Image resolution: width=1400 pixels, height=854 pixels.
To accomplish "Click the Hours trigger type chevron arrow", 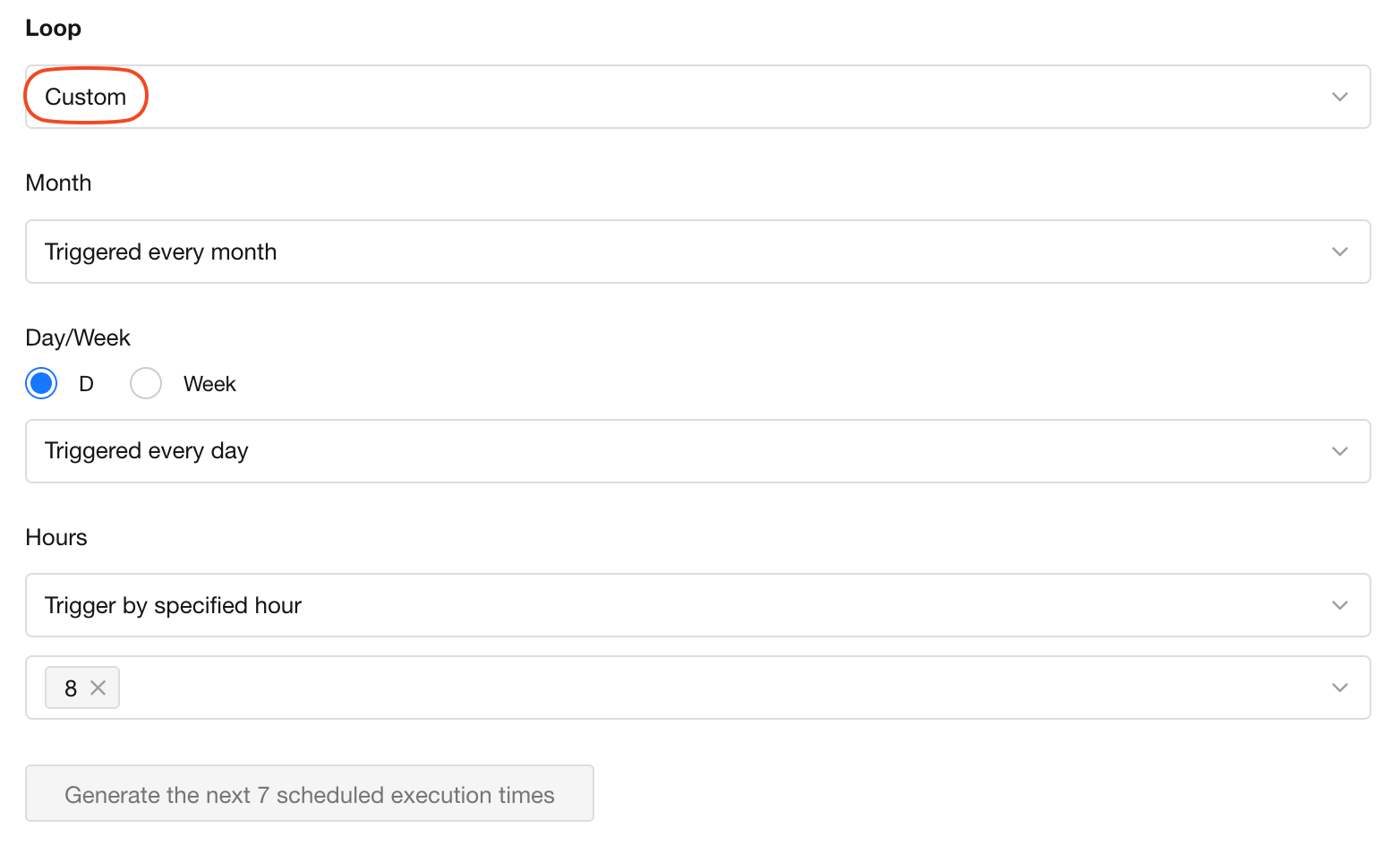I will coord(1339,605).
